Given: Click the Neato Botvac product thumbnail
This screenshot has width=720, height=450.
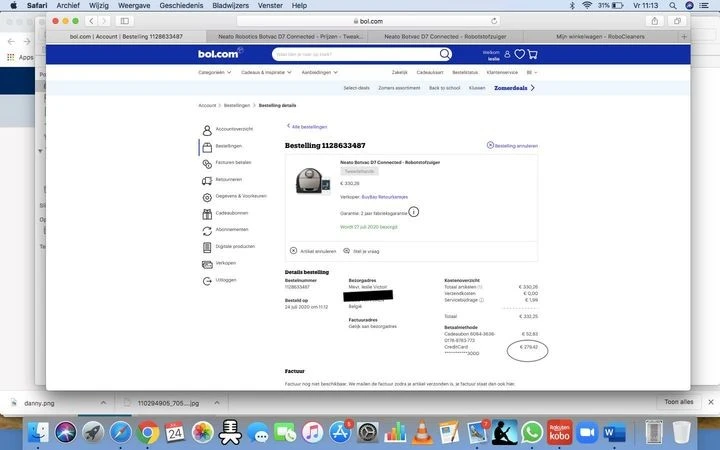Looking at the screenshot, I should click(x=312, y=180).
